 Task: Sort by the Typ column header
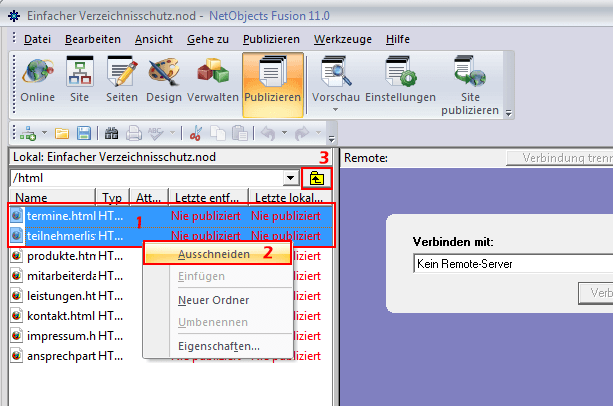point(112,197)
